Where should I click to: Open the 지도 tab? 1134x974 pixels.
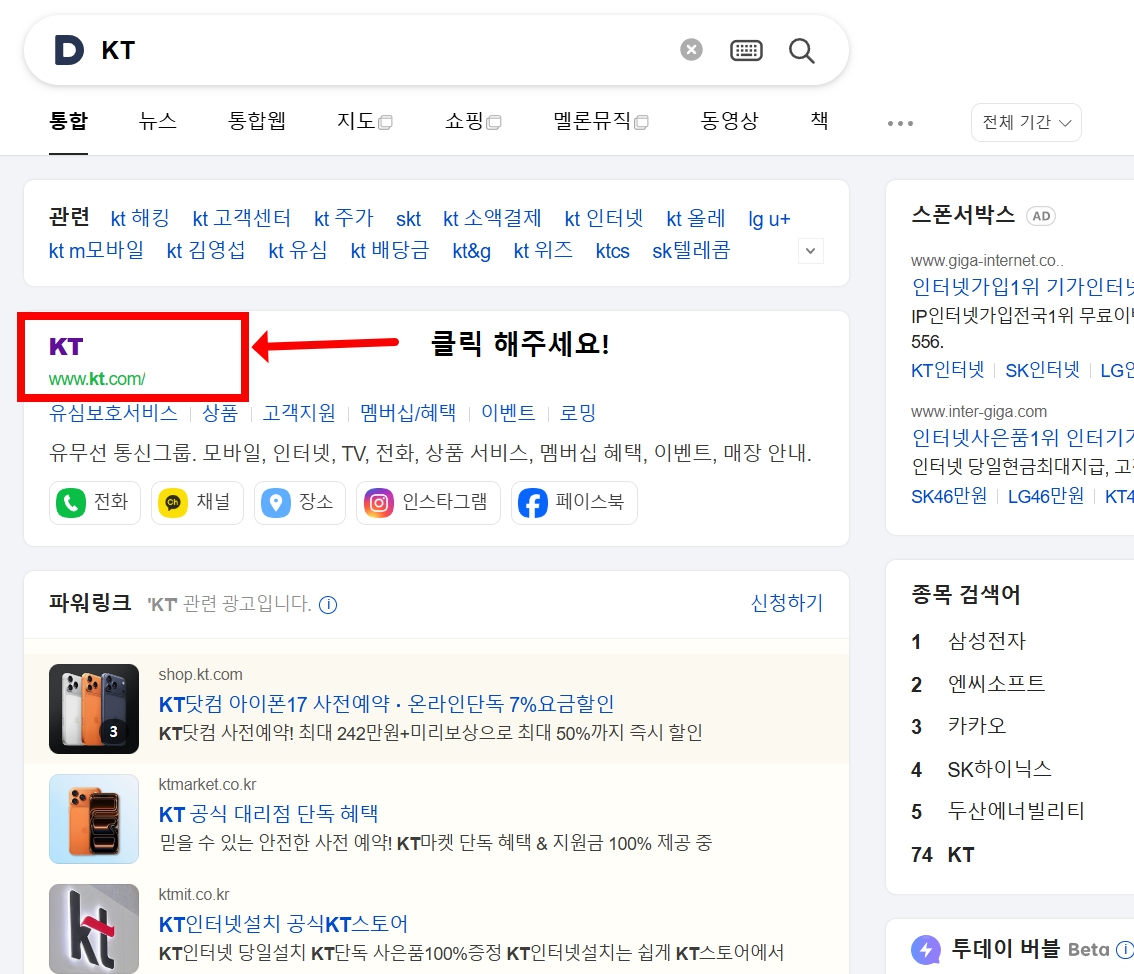pos(364,121)
